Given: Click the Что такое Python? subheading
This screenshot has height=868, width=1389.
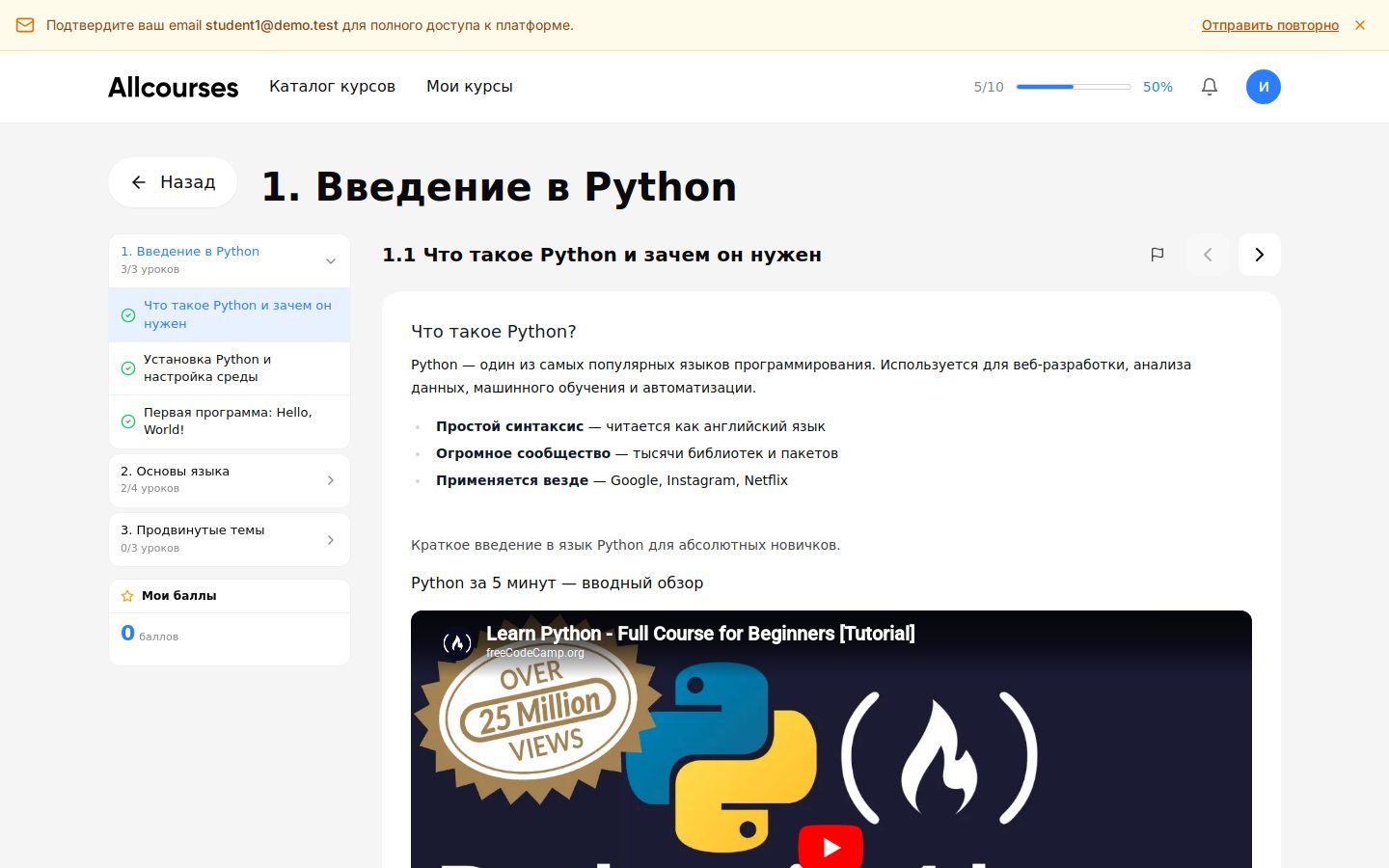Looking at the screenshot, I should [x=494, y=332].
